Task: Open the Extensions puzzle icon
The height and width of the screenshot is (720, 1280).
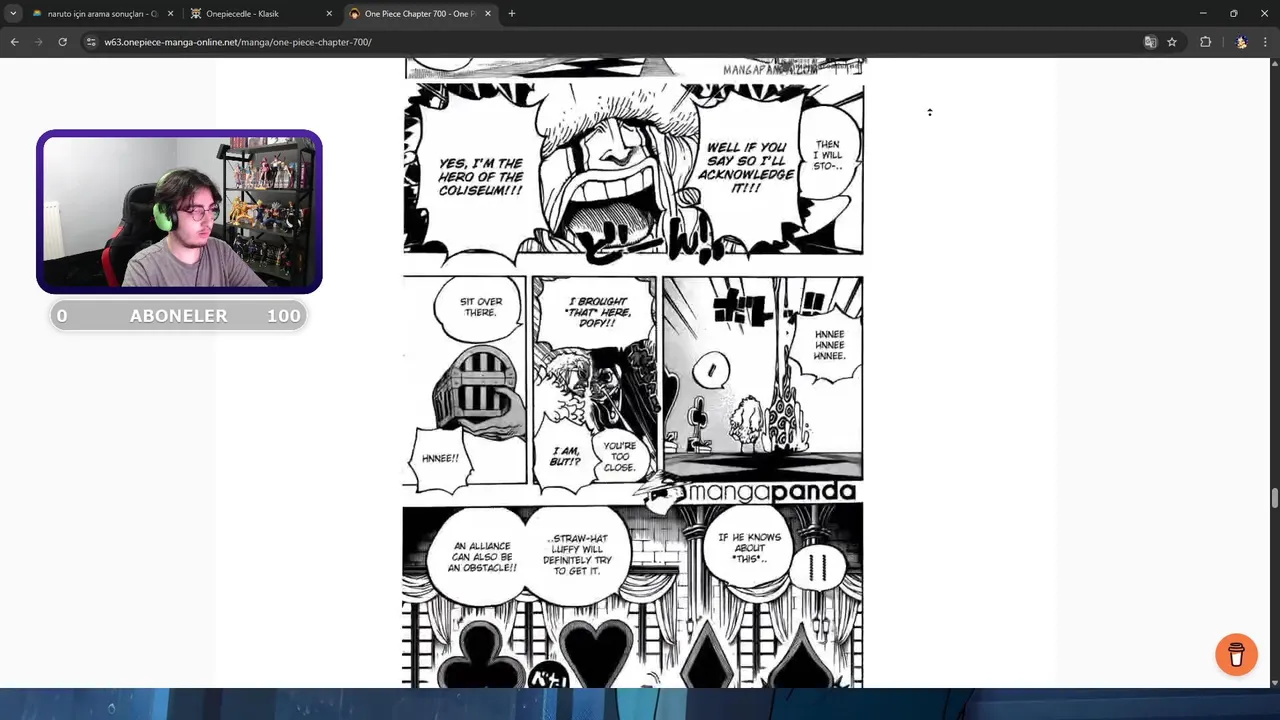Action: click(1205, 42)
